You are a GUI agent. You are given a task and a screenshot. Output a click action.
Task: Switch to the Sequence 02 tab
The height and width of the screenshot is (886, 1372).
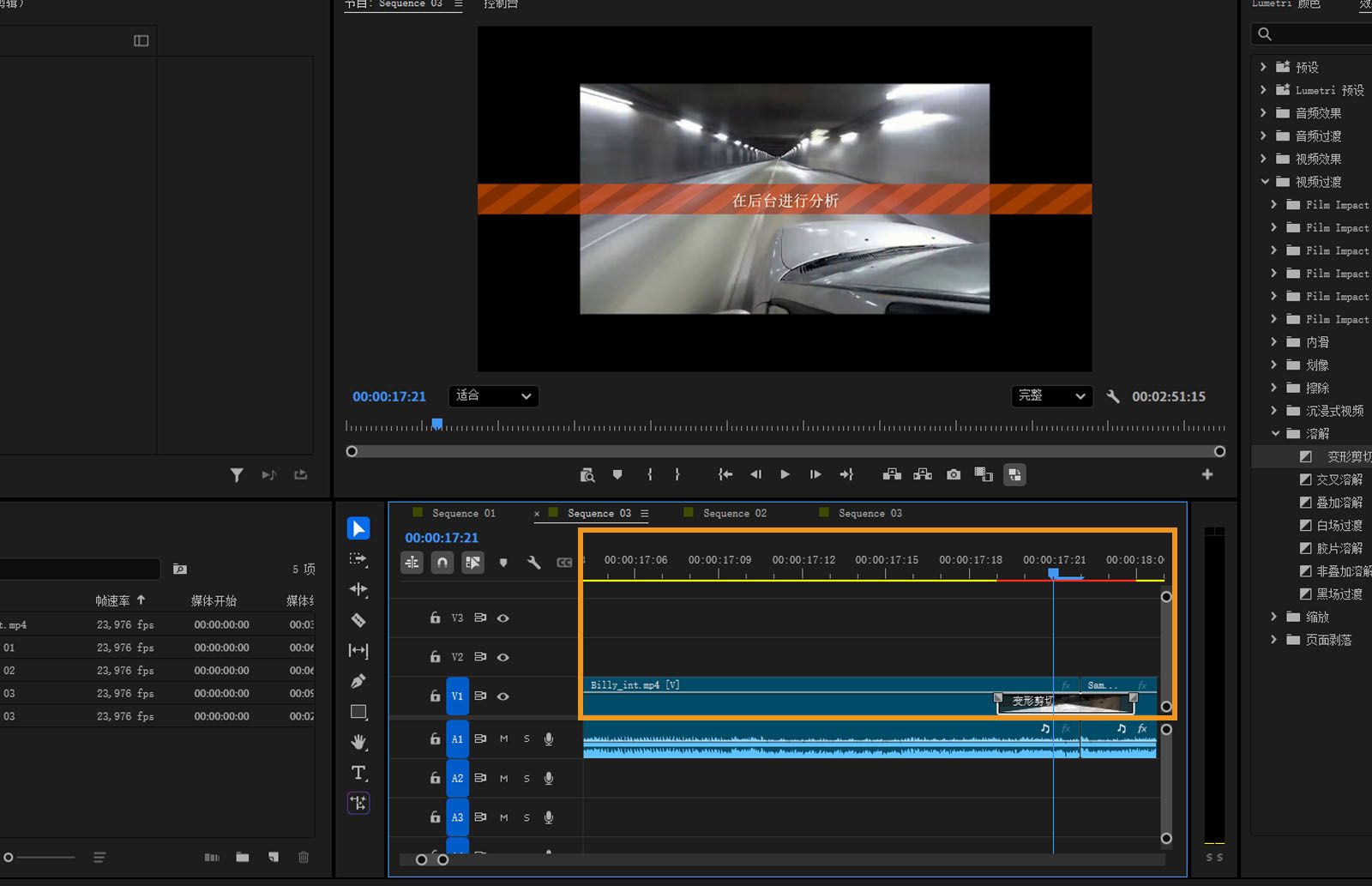pos(734,513)
